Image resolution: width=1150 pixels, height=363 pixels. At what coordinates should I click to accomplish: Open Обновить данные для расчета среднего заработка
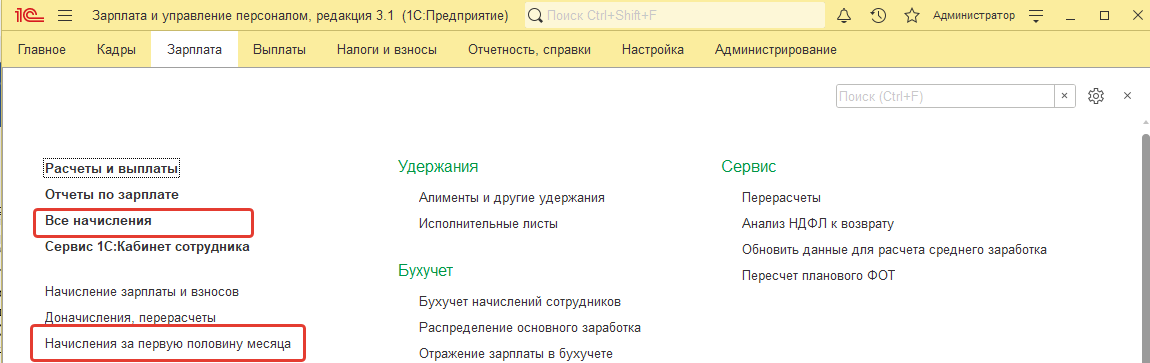pos(894,249)
